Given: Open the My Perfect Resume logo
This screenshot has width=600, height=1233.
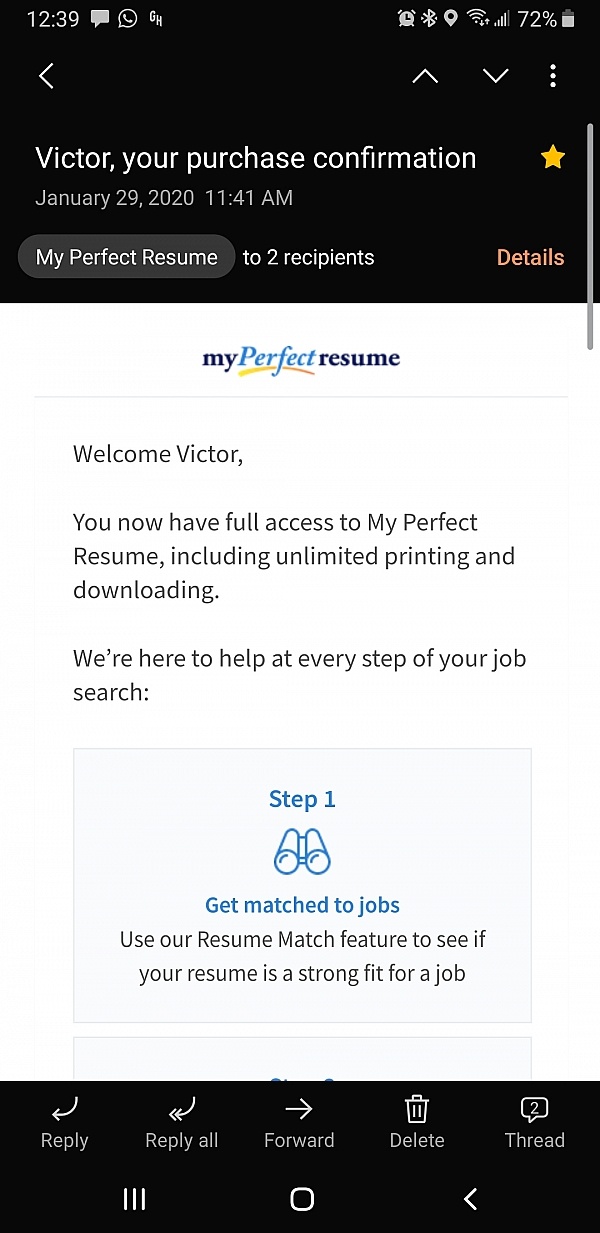Looking at the screenshot, I should click(x=301, y=360).
